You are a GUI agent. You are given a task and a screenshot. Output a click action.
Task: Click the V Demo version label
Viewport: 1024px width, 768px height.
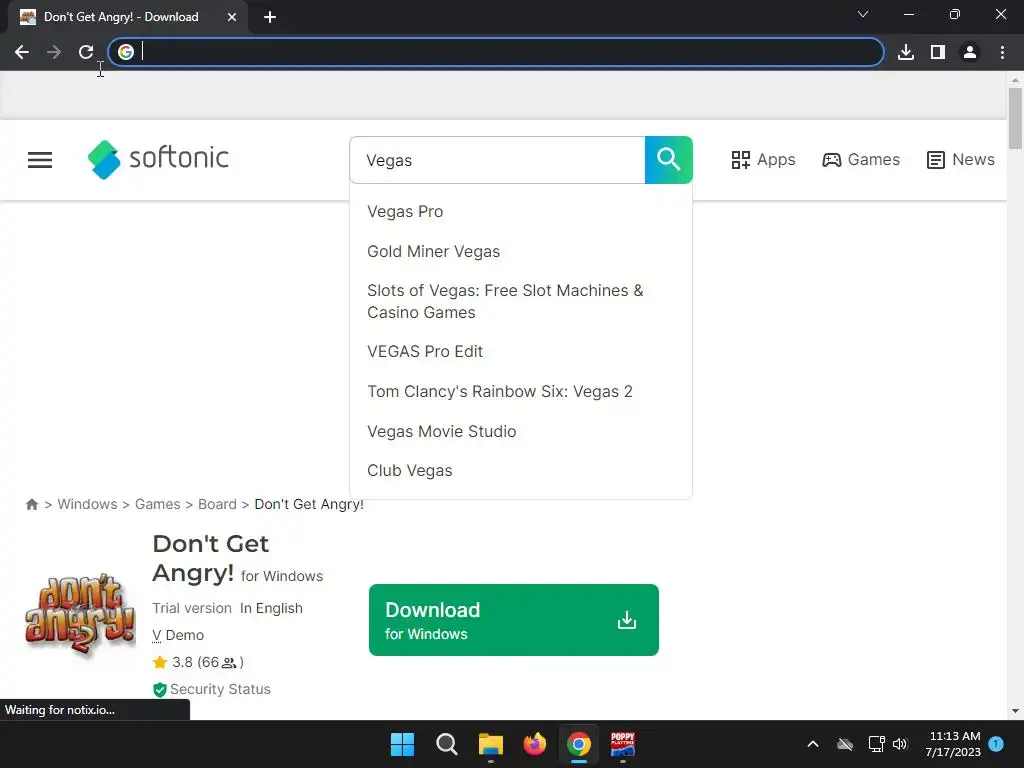pyautogui.click(x=178, y=635)
